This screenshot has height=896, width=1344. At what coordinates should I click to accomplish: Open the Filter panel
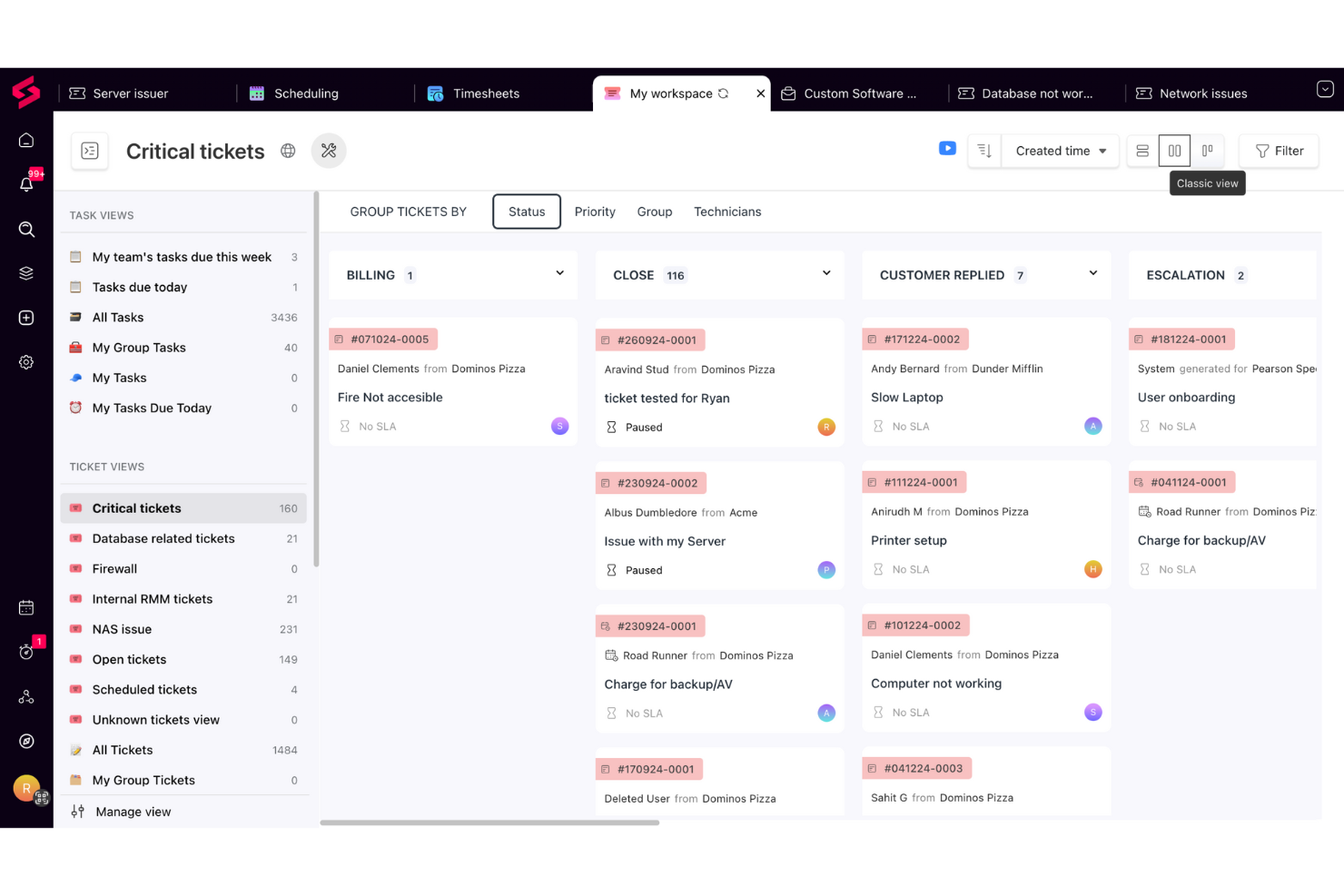[1279, 151]
